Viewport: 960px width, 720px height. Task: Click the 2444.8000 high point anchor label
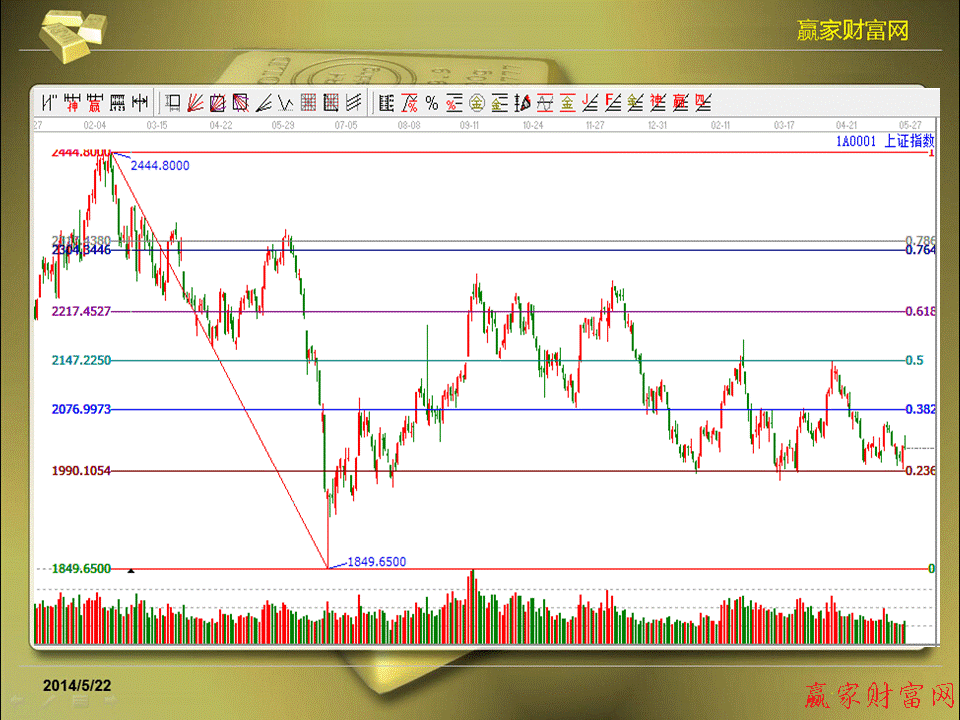(x=160, y=166)
